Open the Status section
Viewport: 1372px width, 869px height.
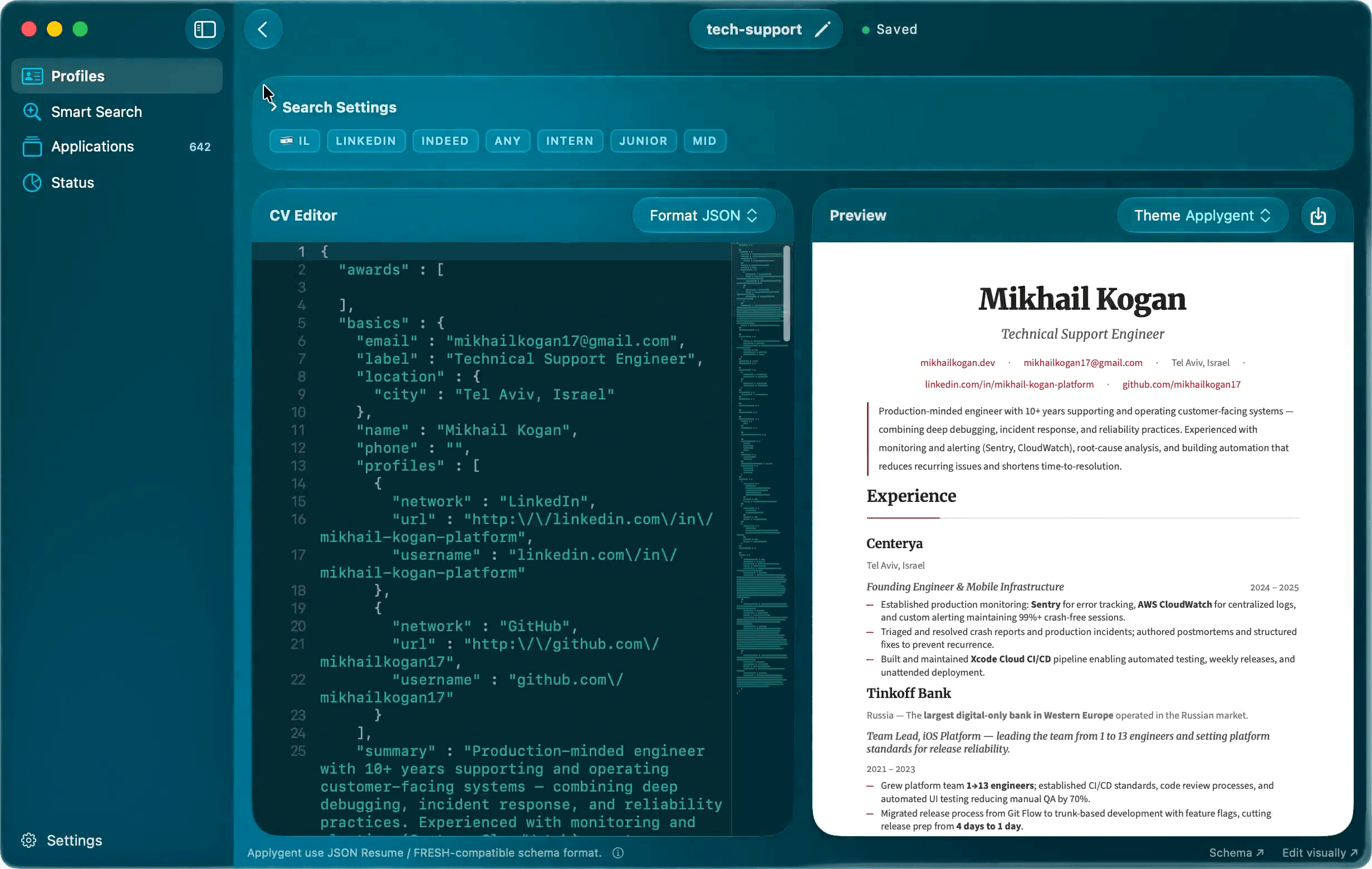coord(117,182)
